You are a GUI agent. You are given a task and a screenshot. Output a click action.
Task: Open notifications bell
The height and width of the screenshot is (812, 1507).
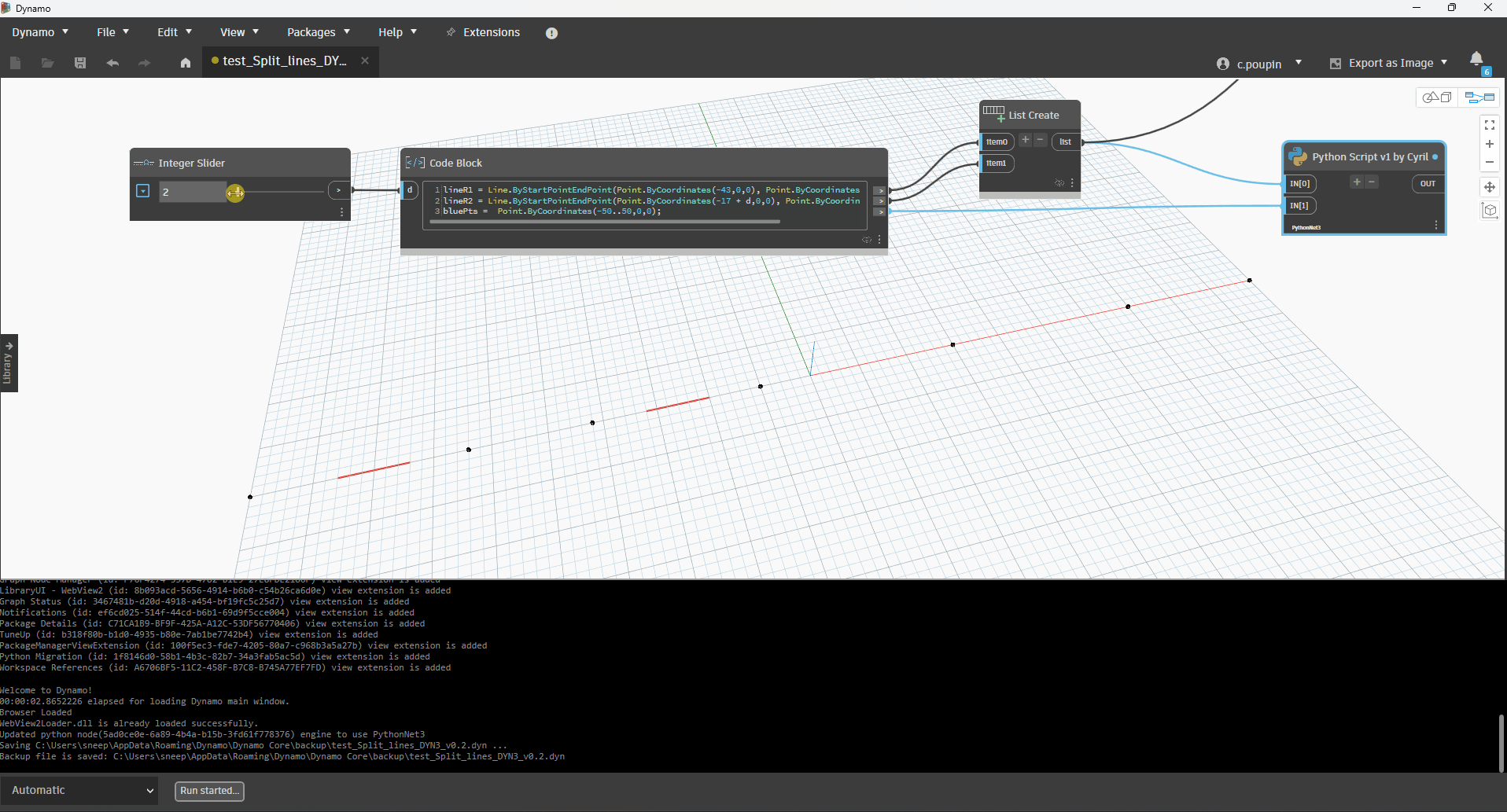[1476, 60]
